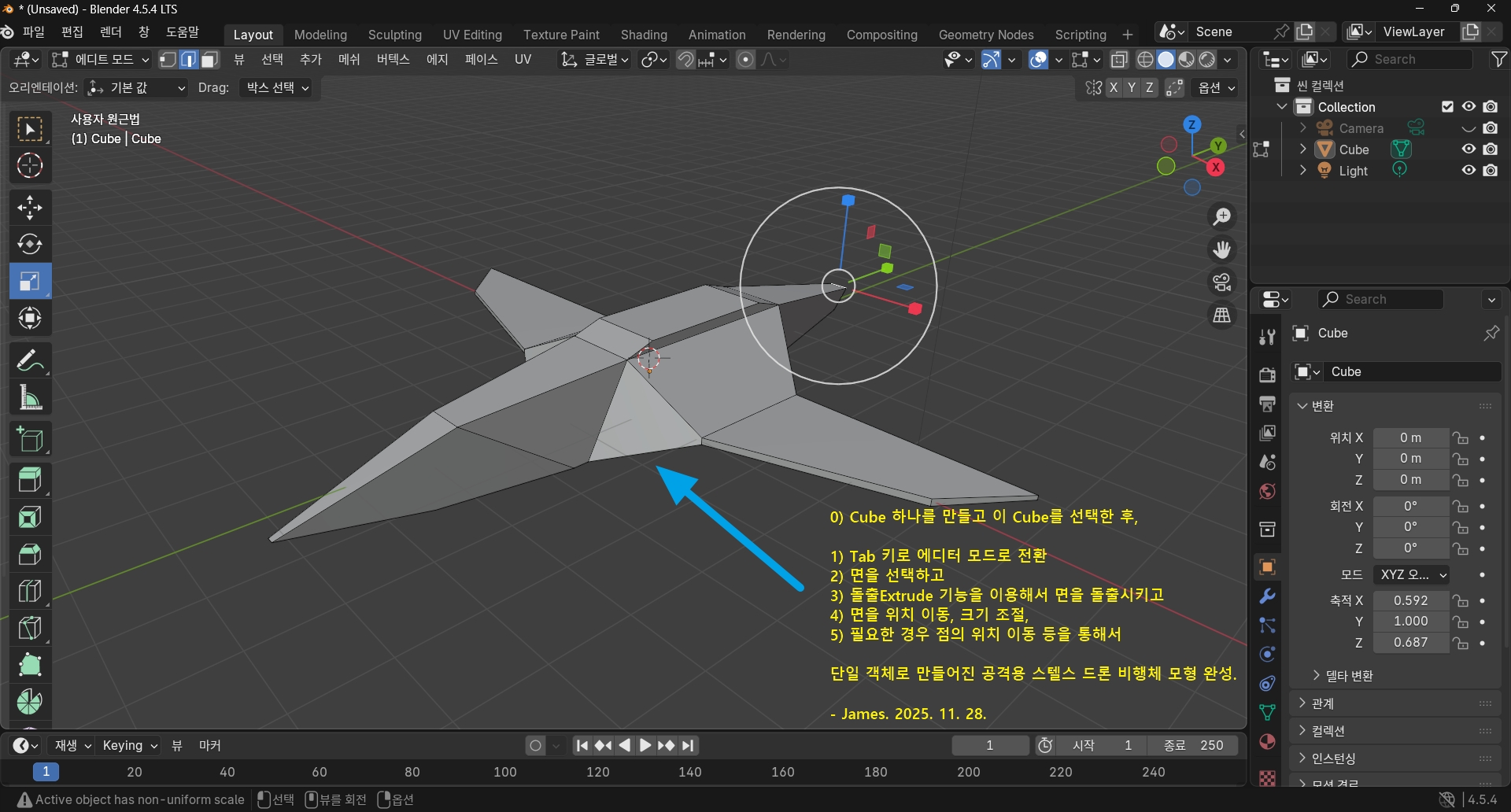
Task: Open the Output properties tab
Action: click(x=1267, y=404)
